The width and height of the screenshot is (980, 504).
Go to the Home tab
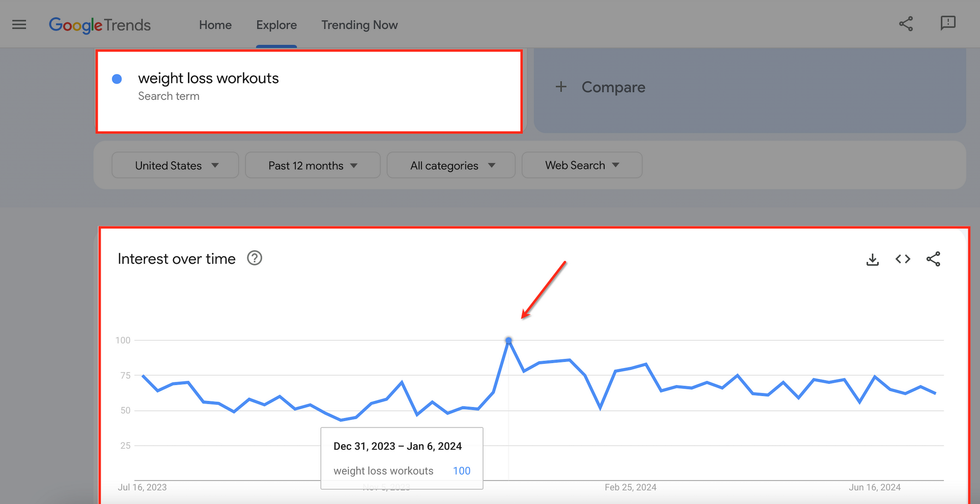pos(215,25)
